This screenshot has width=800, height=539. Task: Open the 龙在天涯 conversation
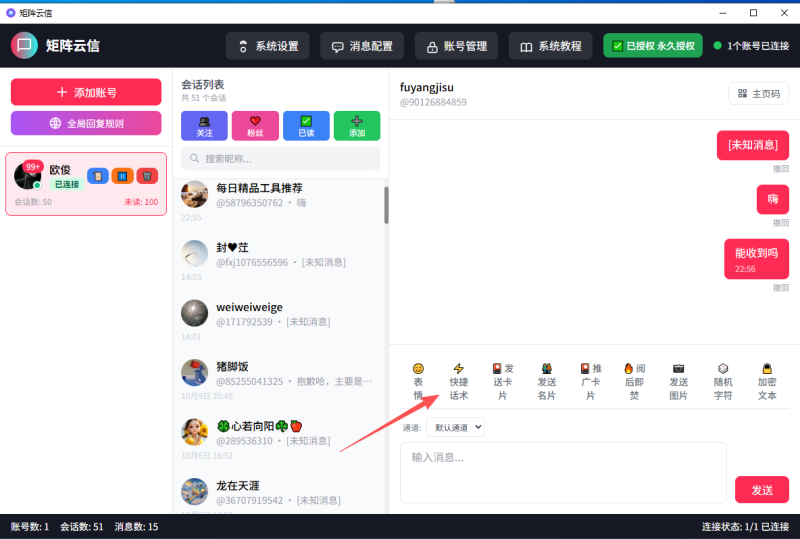[x=281, y=495]
